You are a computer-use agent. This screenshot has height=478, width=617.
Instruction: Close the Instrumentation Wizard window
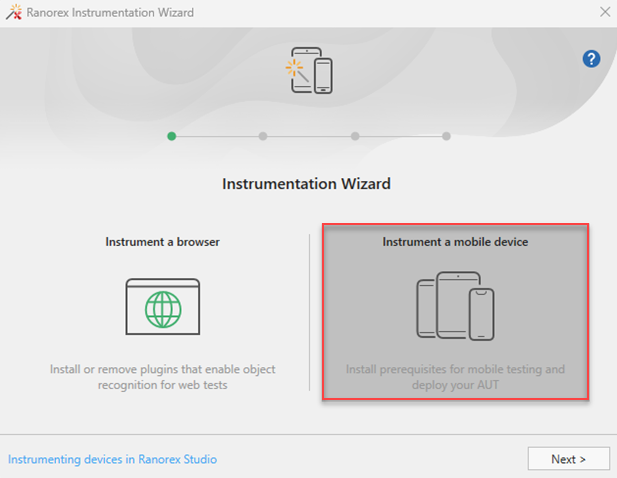(x=605, y=12)
